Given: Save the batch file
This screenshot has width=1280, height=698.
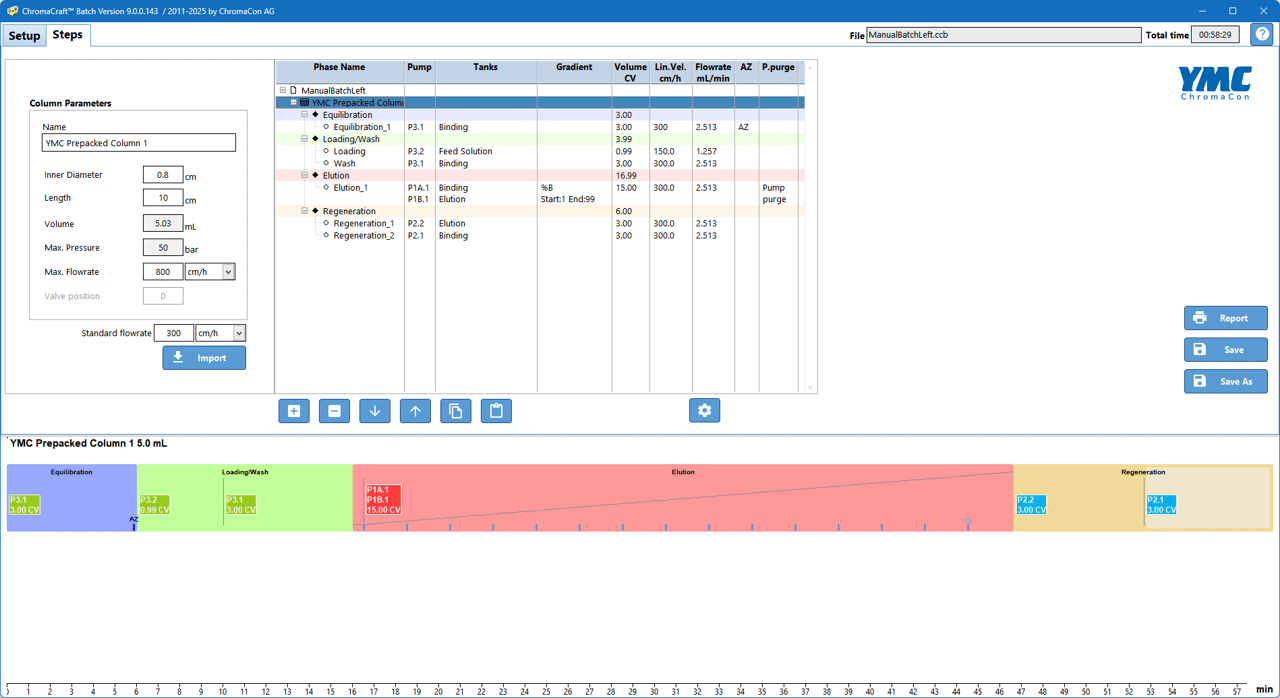Looking at the screenshot, I should 1226,350.
